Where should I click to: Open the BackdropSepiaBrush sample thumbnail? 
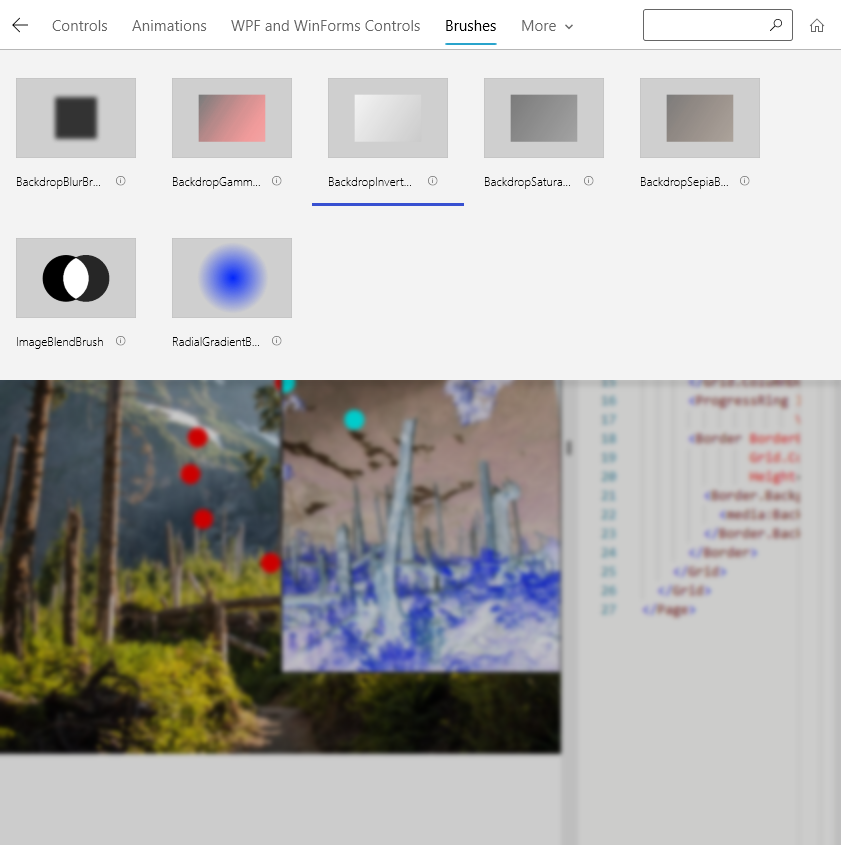[700, 118]
